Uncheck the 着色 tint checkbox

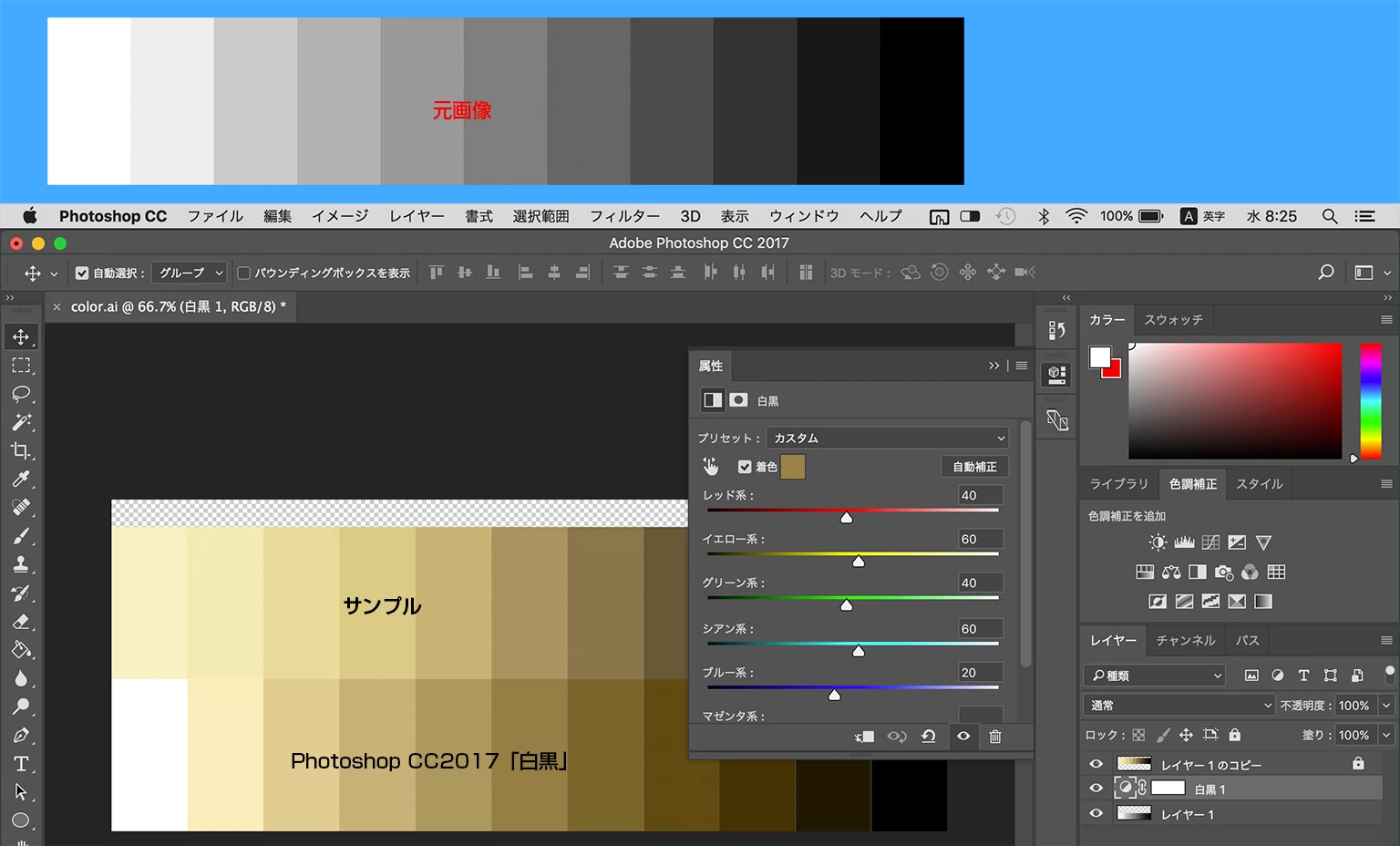pyautogui.click(x=745, y=467)
